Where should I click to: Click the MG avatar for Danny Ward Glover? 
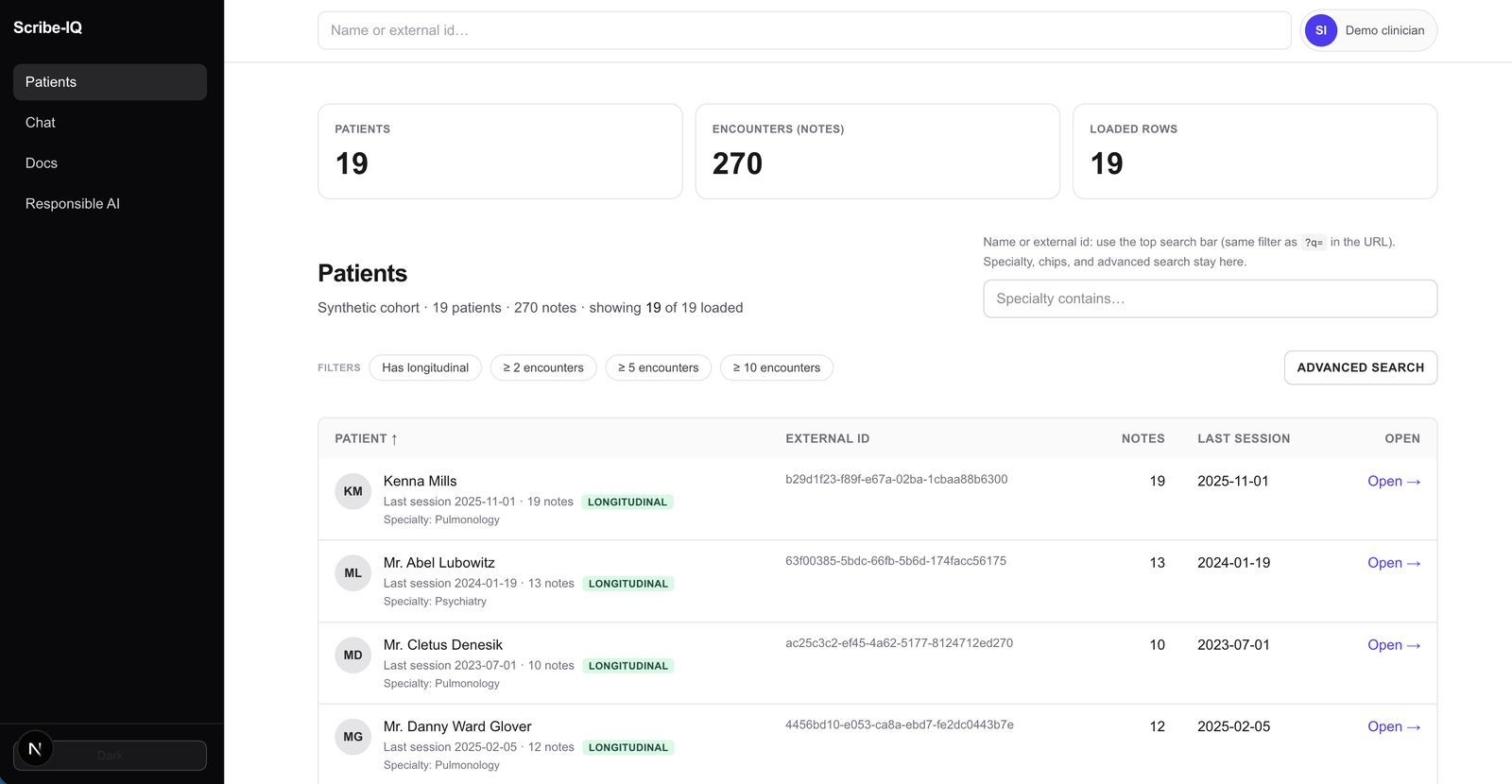coord(352,737)
